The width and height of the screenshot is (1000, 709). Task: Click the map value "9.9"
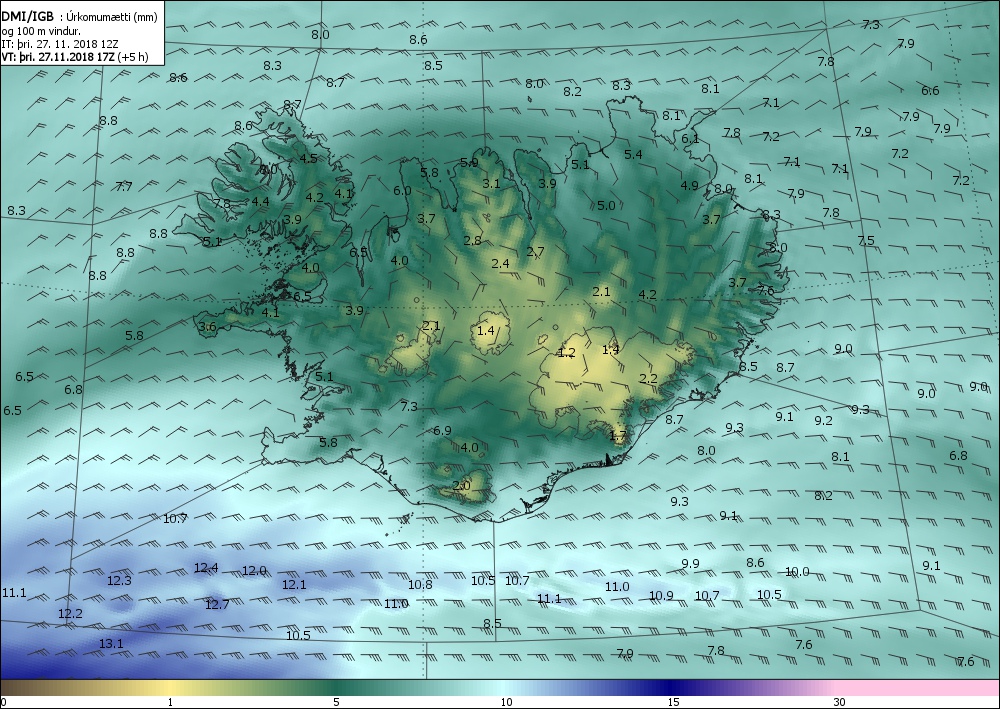(691, 564)
